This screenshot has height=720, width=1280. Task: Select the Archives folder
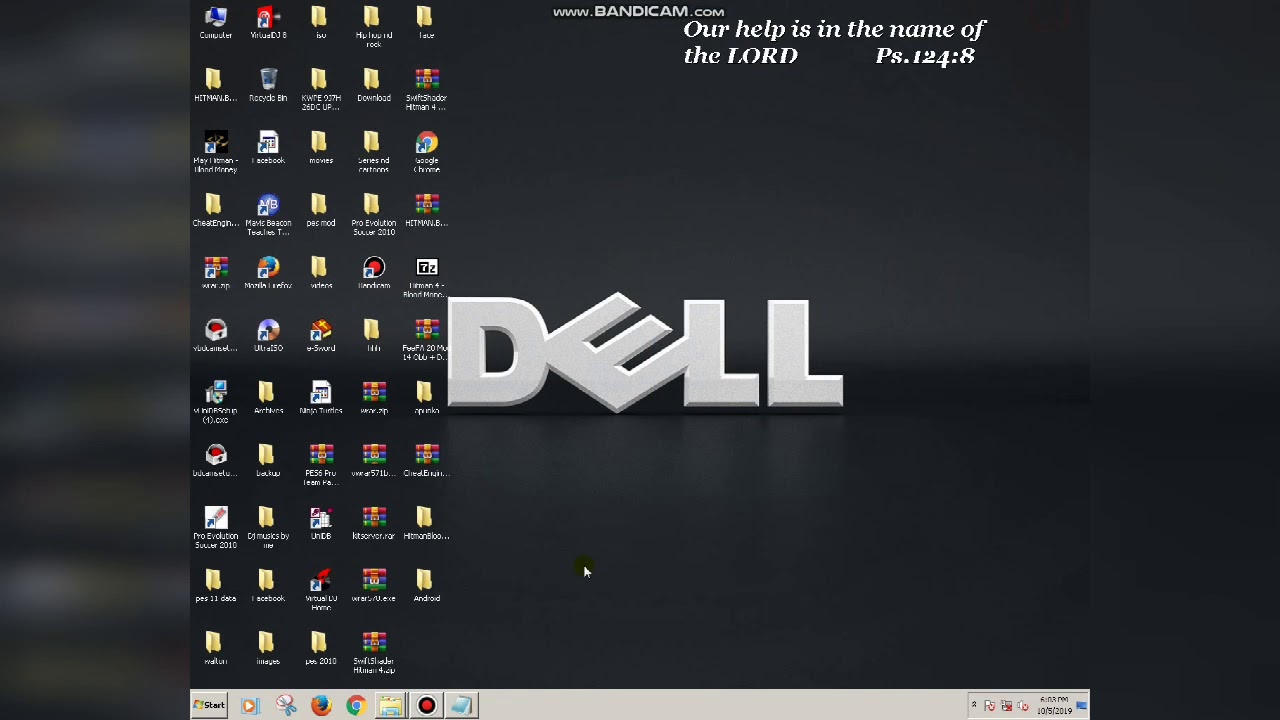[x=268, y=399]
